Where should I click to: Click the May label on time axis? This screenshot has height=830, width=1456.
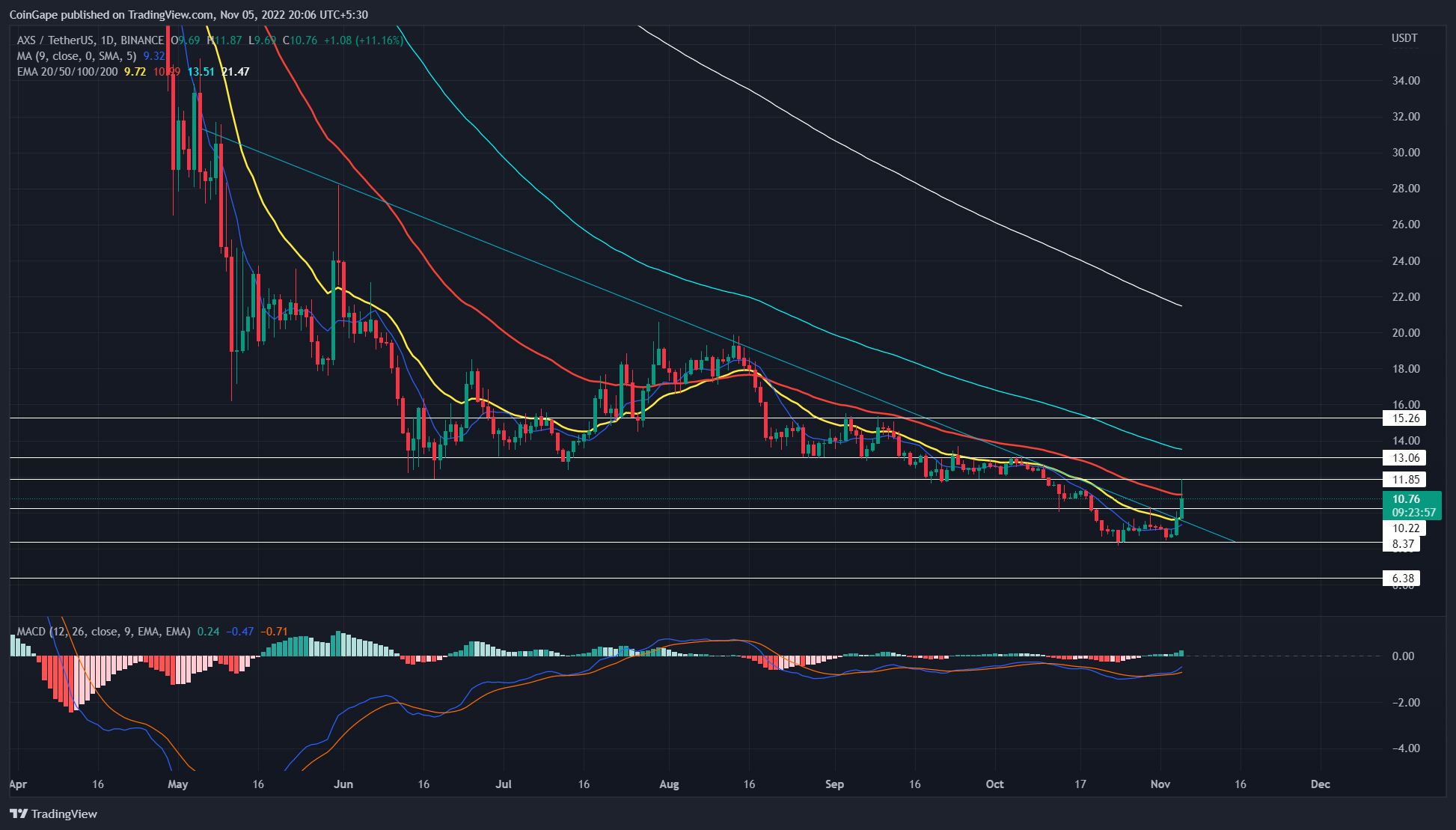(178, 784)
